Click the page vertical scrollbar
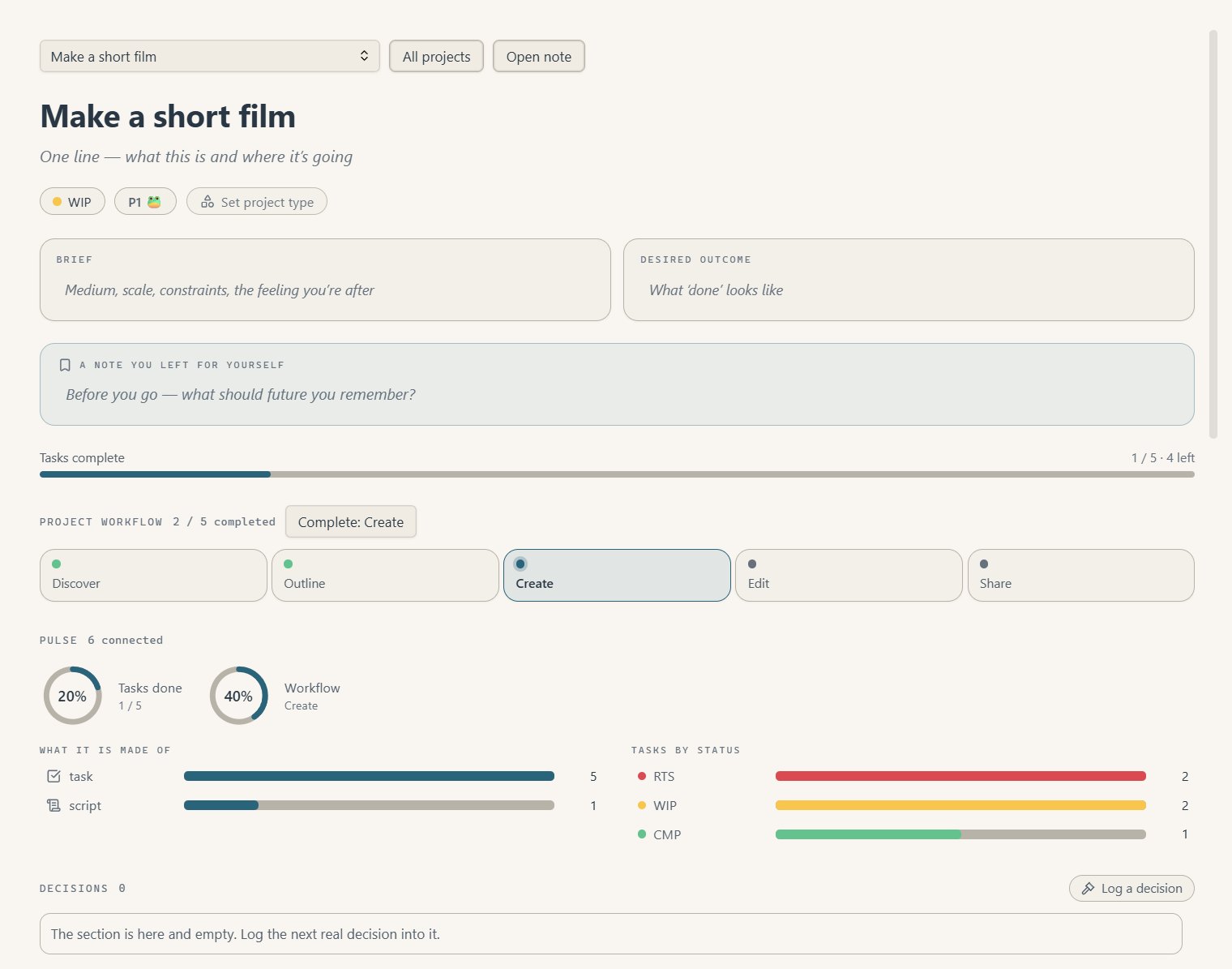The width and height of the screenshot is (1232, 969). point(1213,235)
